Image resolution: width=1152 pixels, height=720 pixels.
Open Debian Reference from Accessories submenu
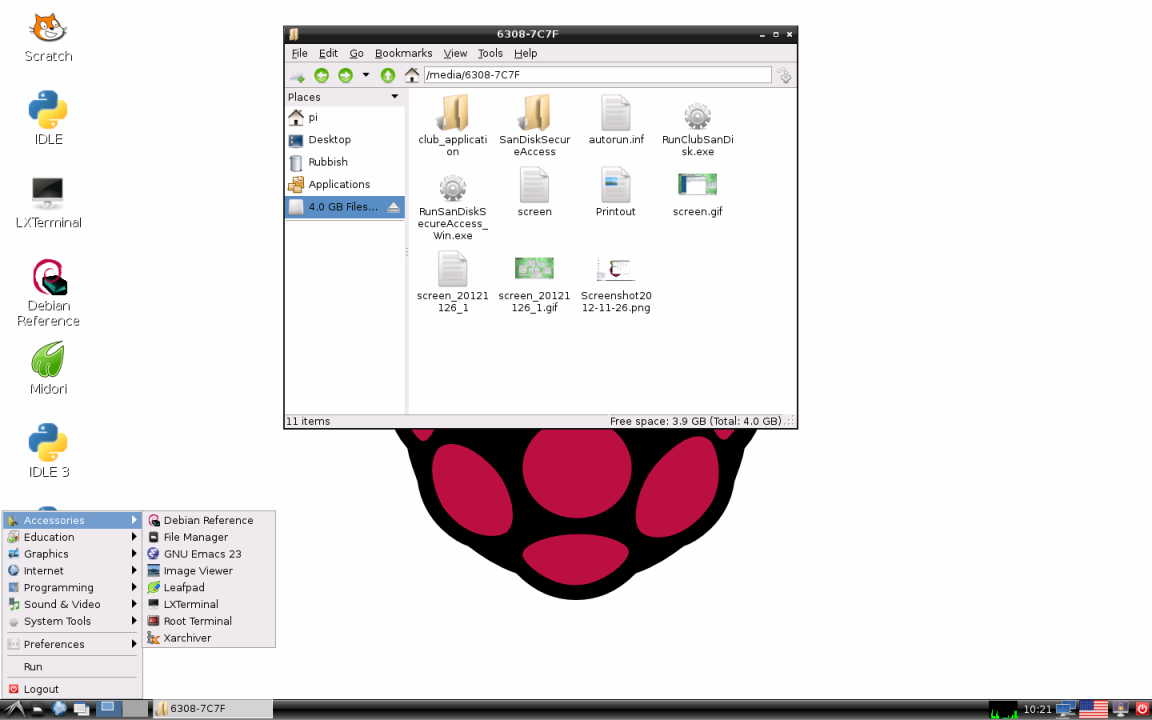point(209,520)
